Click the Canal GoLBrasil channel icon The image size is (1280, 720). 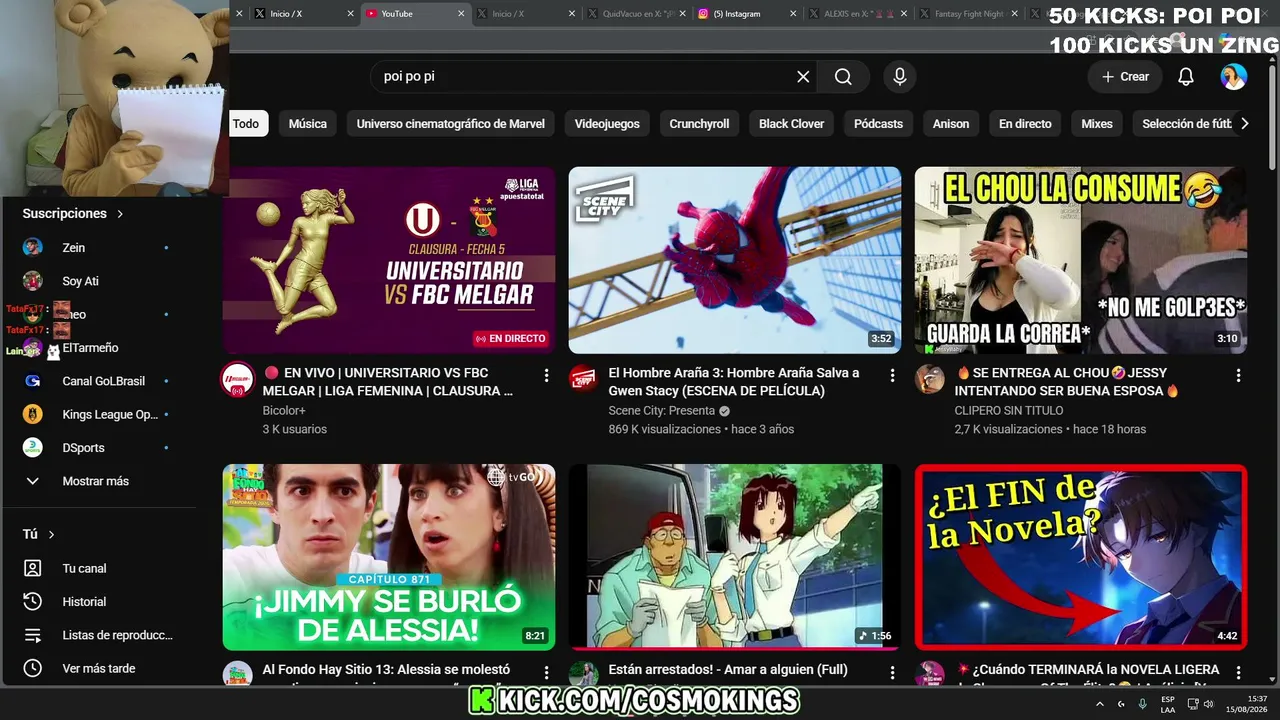coord(33,381)
